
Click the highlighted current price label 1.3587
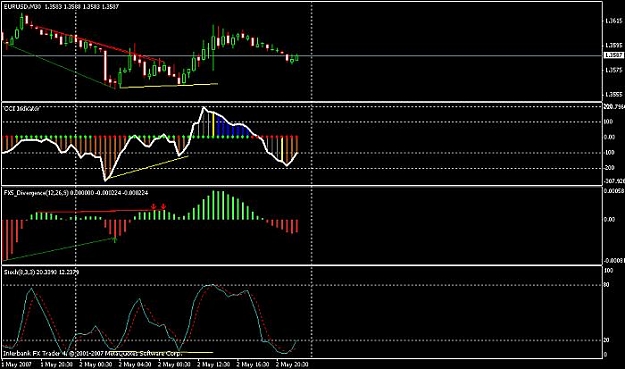click(614, 55)
